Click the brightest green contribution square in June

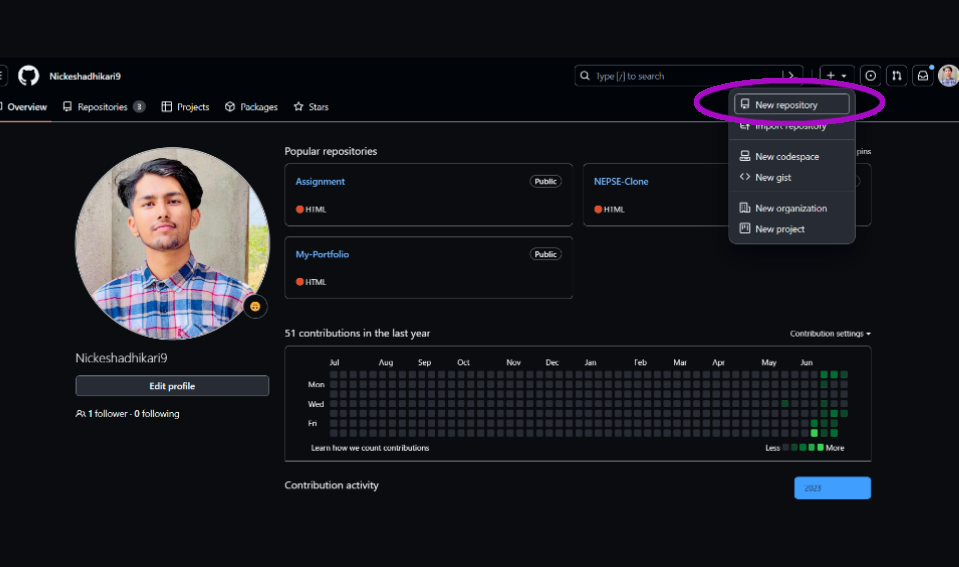814,433
